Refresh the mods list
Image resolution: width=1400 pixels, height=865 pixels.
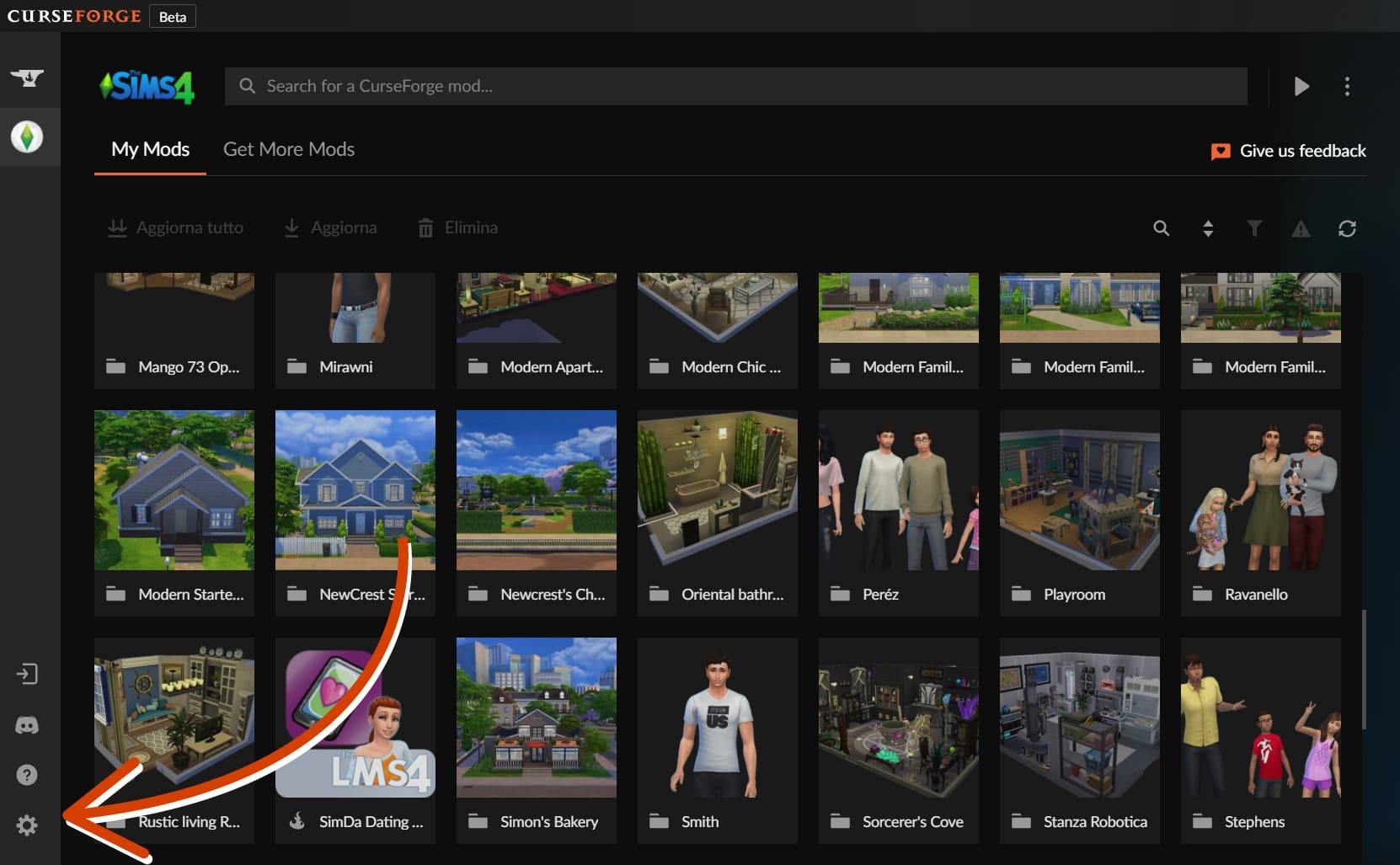click(x=1347, y=228)
